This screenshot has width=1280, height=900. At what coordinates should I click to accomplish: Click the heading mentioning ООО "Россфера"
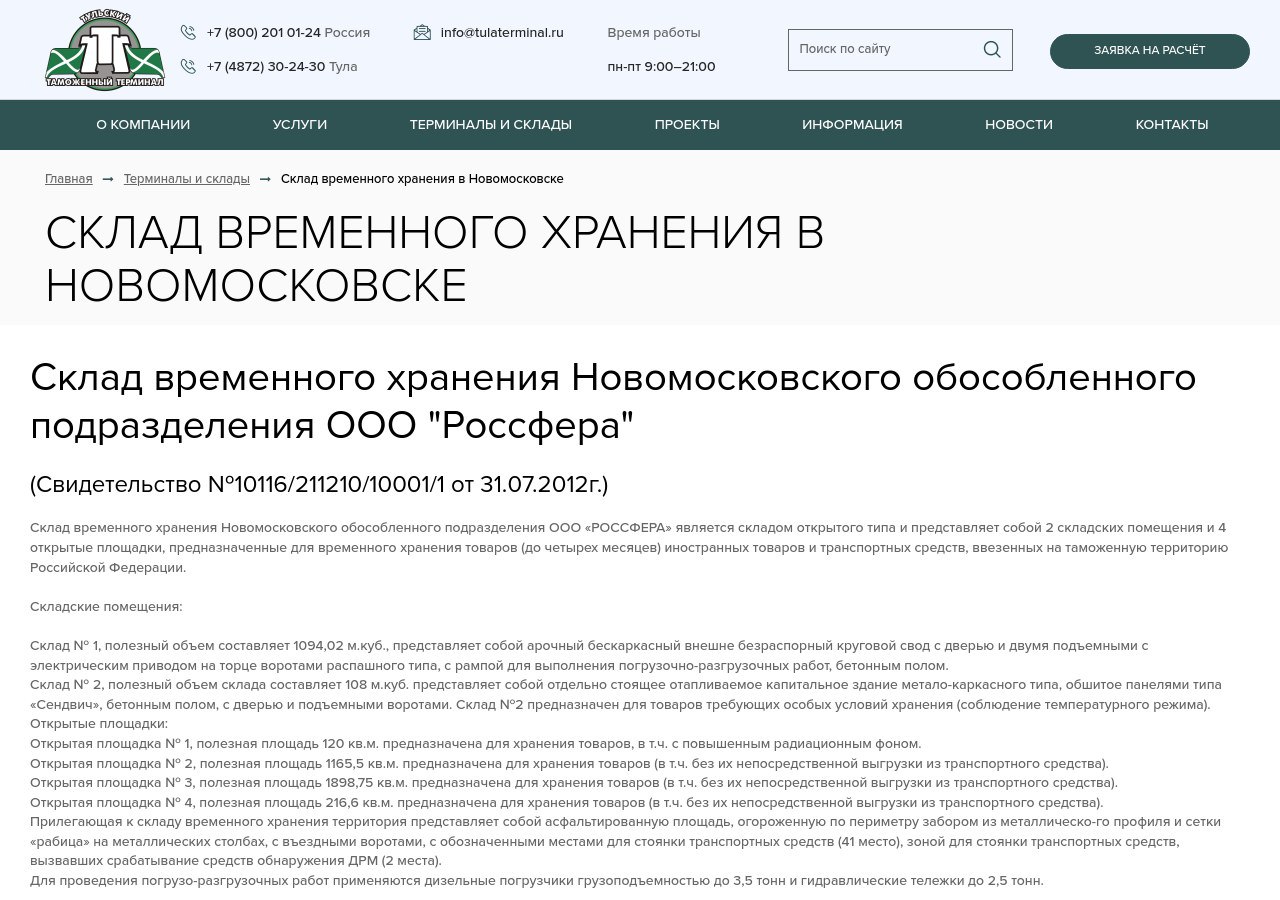coord(613,402)
